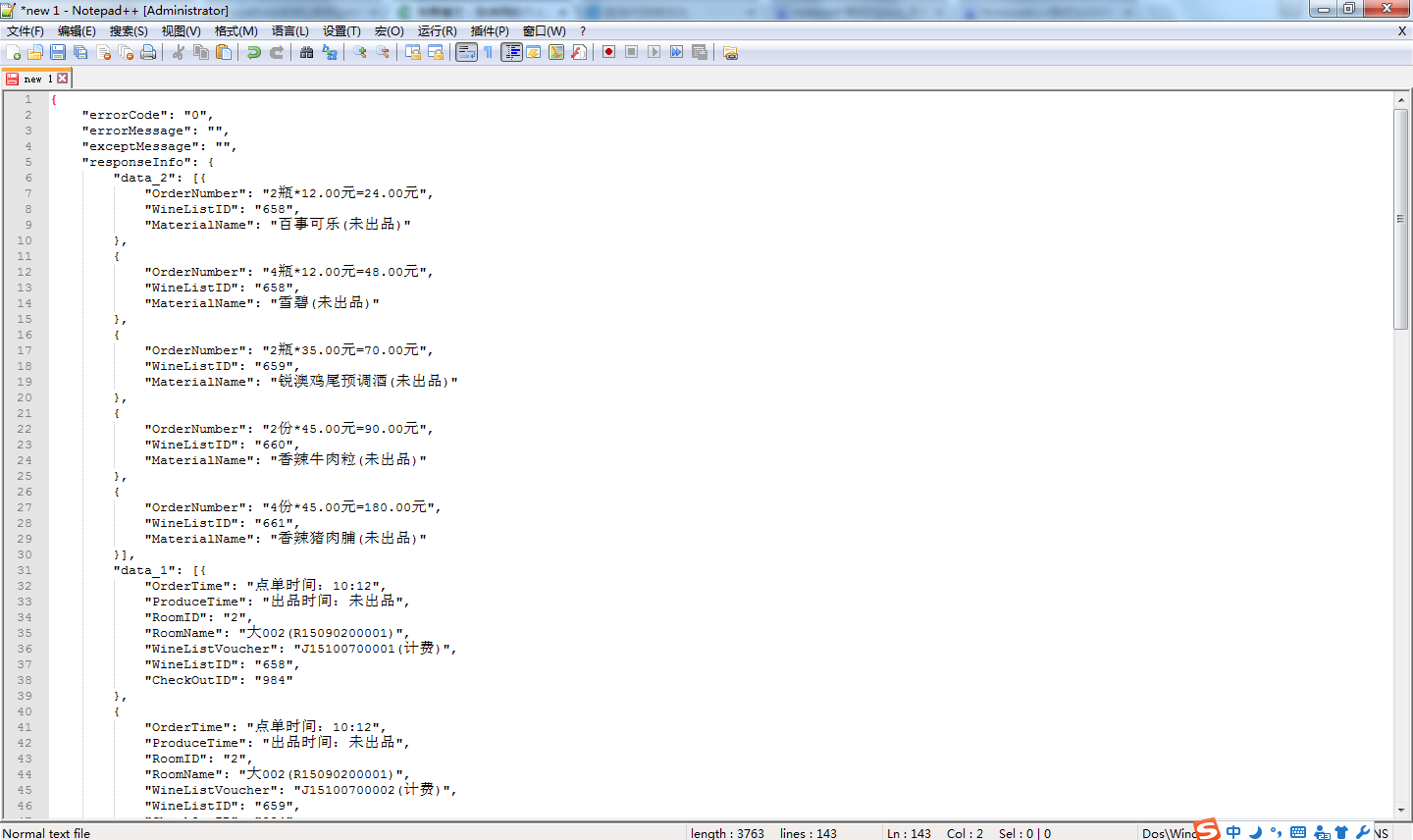The image size is (1413, 840).
Task: Open the Document Map icon
Action: click(556, 52)
